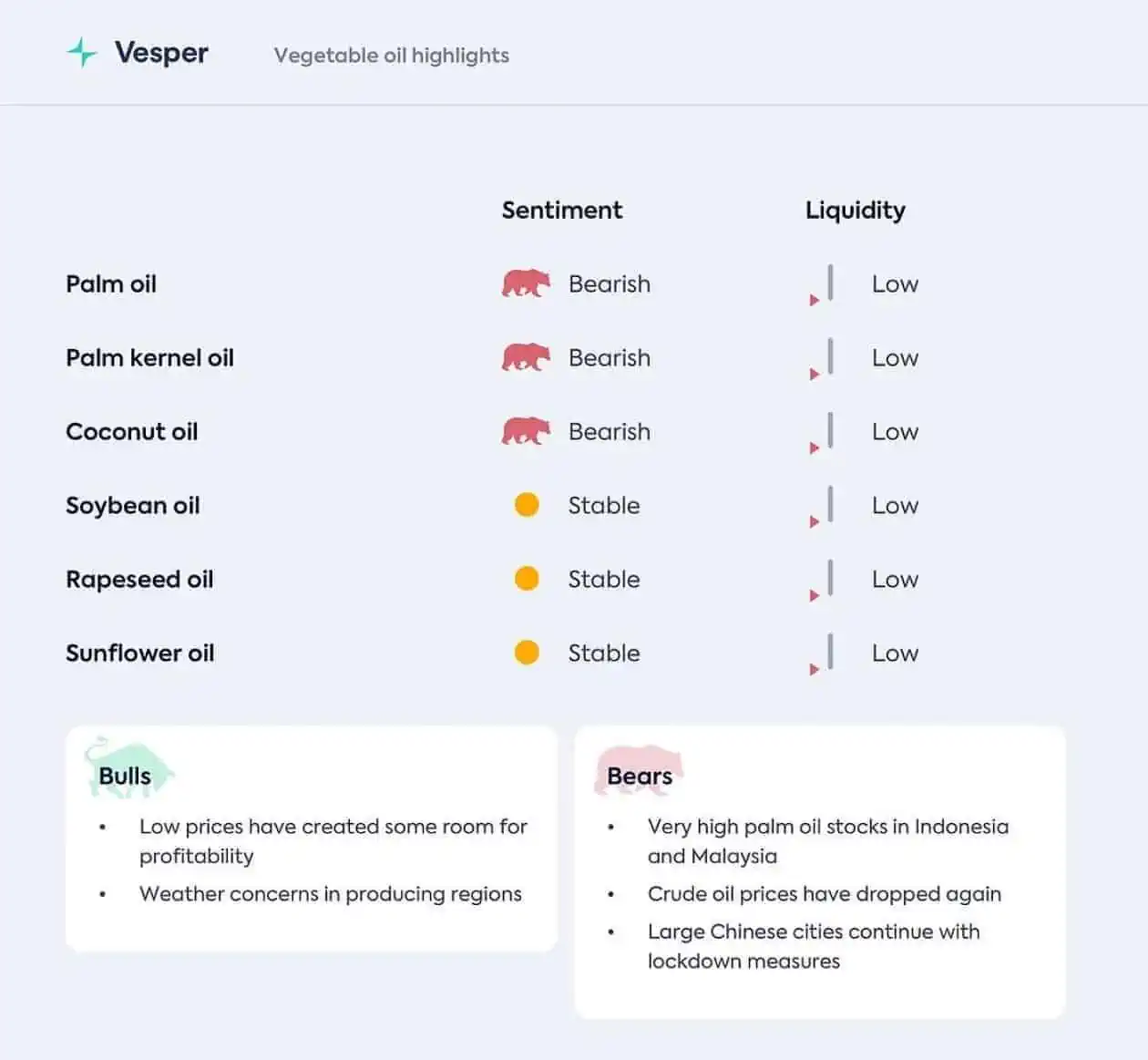
Task: Select the Liquidity column header
Action: coord(856,211)
